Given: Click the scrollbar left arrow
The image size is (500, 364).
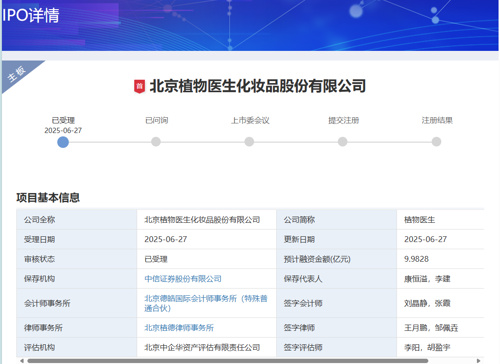Looking at the screenshot, I should click(x=22, y=361).
